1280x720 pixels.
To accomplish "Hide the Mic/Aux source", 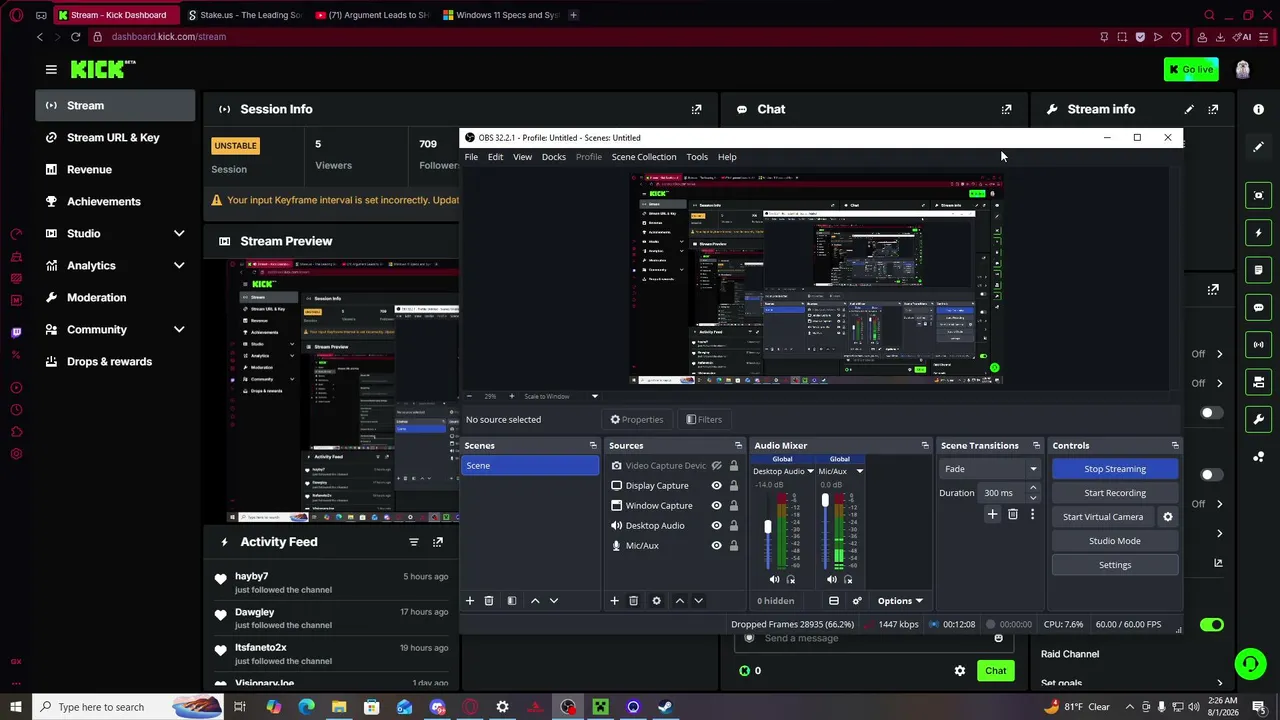I will pos(716,546).
